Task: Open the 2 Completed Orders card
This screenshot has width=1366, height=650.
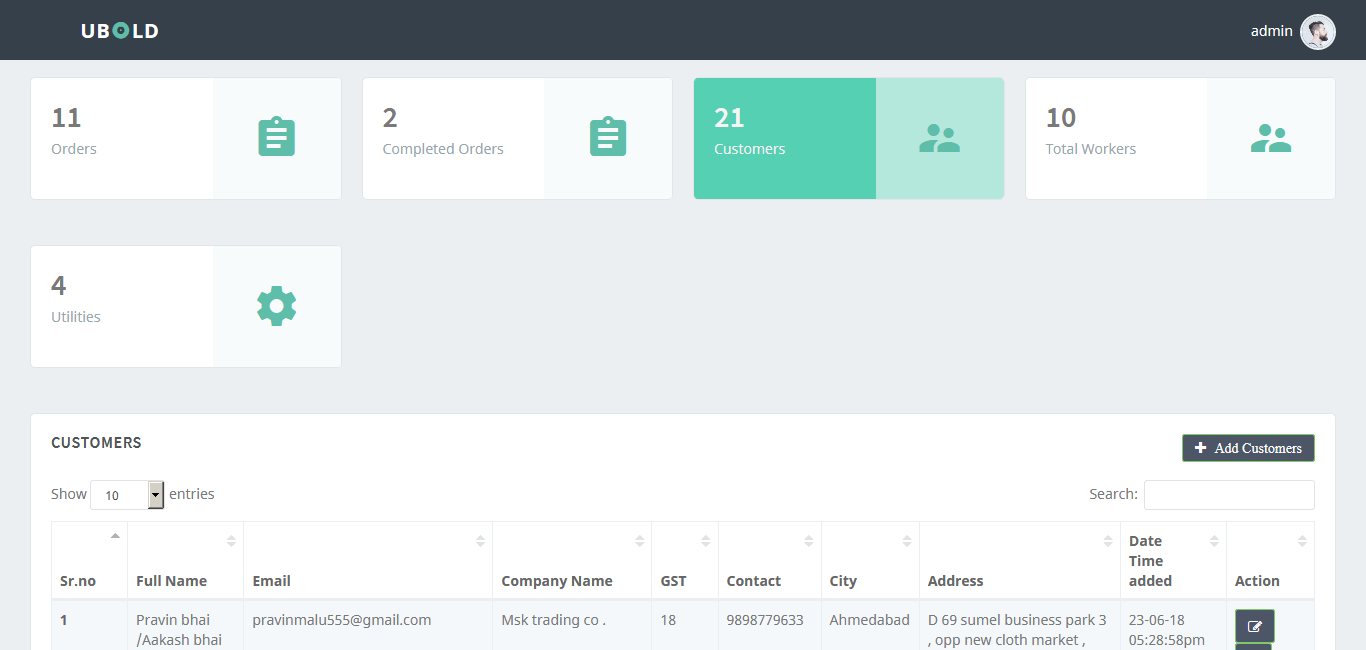Action: point(517,138)
